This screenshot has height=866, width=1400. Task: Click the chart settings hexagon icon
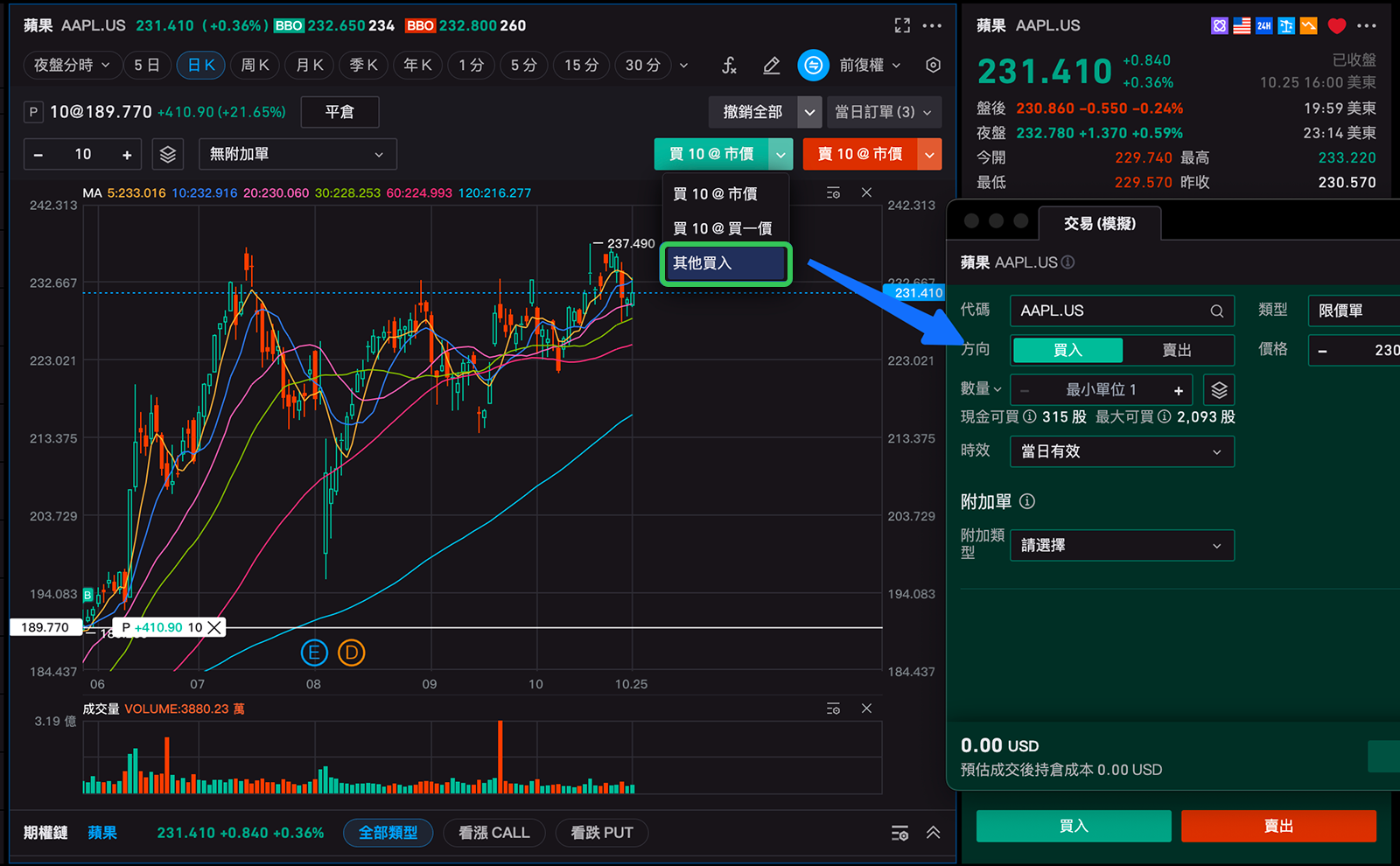click(933, 66)
